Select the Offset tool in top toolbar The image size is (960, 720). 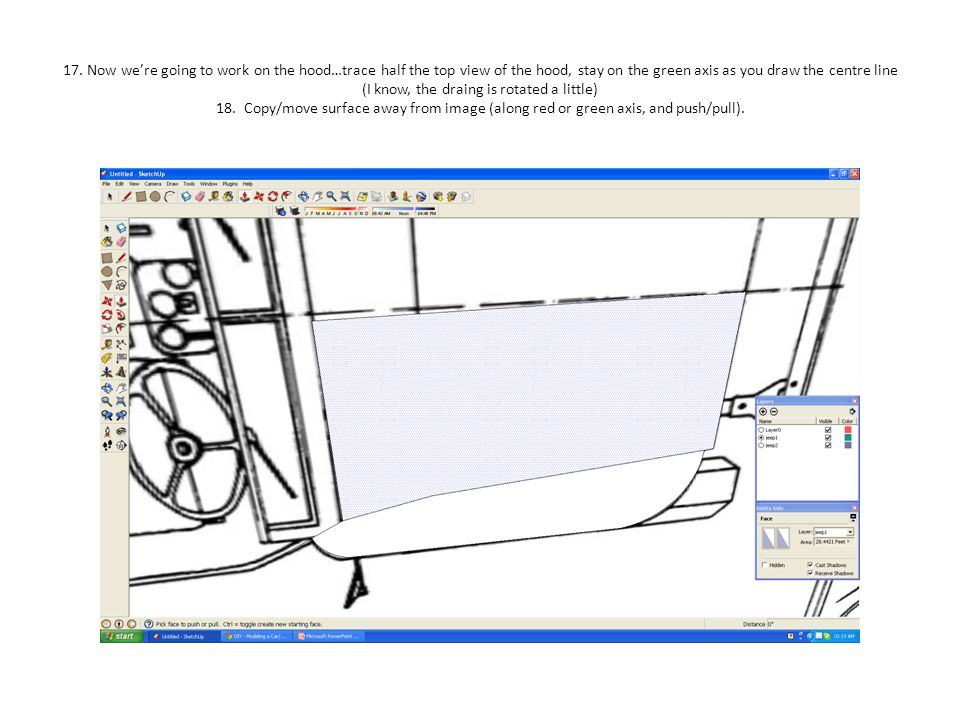286,197
